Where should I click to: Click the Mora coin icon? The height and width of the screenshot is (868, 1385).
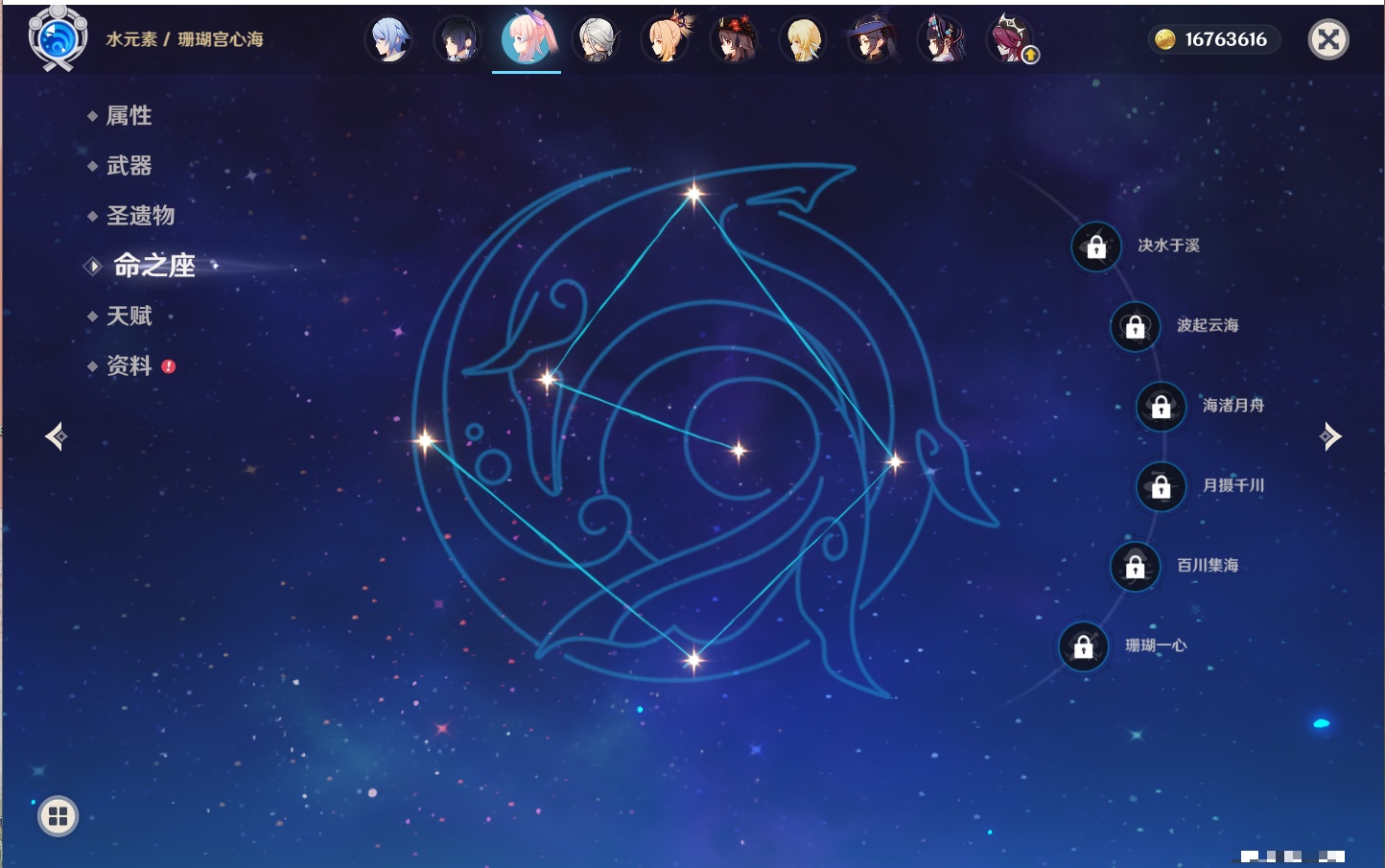[1164, 39]
